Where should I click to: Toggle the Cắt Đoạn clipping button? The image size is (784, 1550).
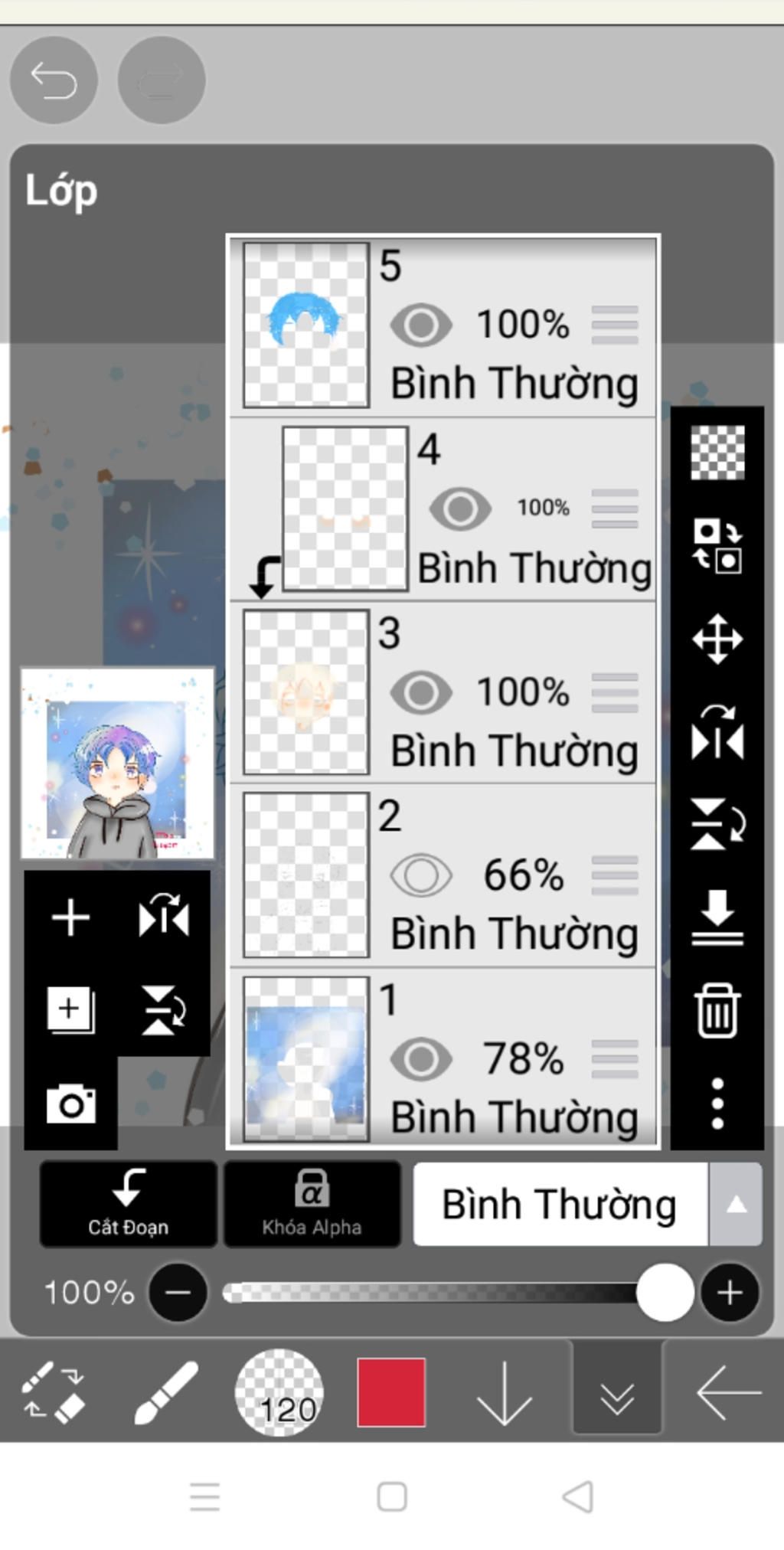pos(128,1205)
